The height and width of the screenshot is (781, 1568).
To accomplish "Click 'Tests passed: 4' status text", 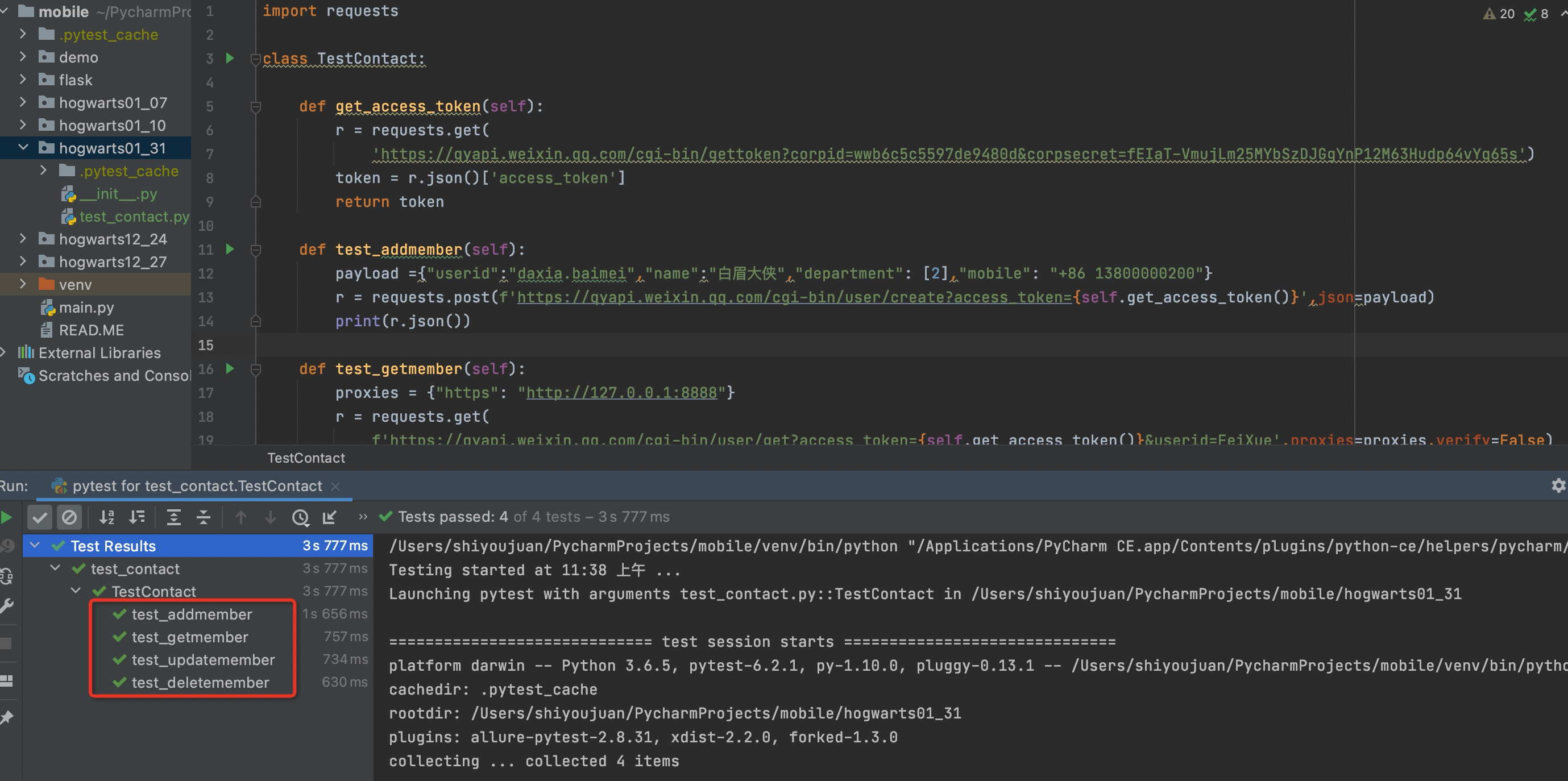I will point(453,517).
